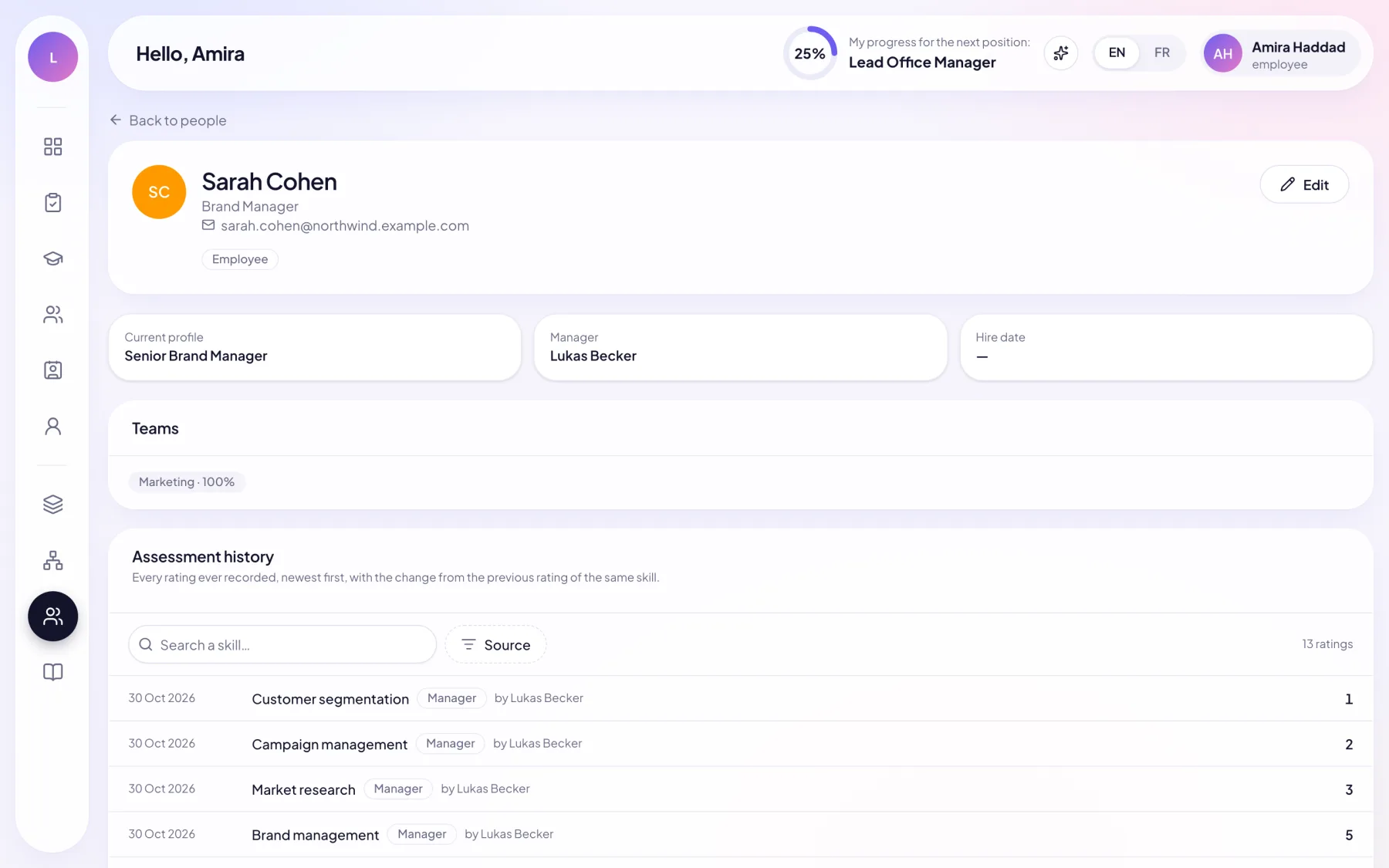Click the 13 ratings count
Screen dimensions: 1389x868
1327,644
